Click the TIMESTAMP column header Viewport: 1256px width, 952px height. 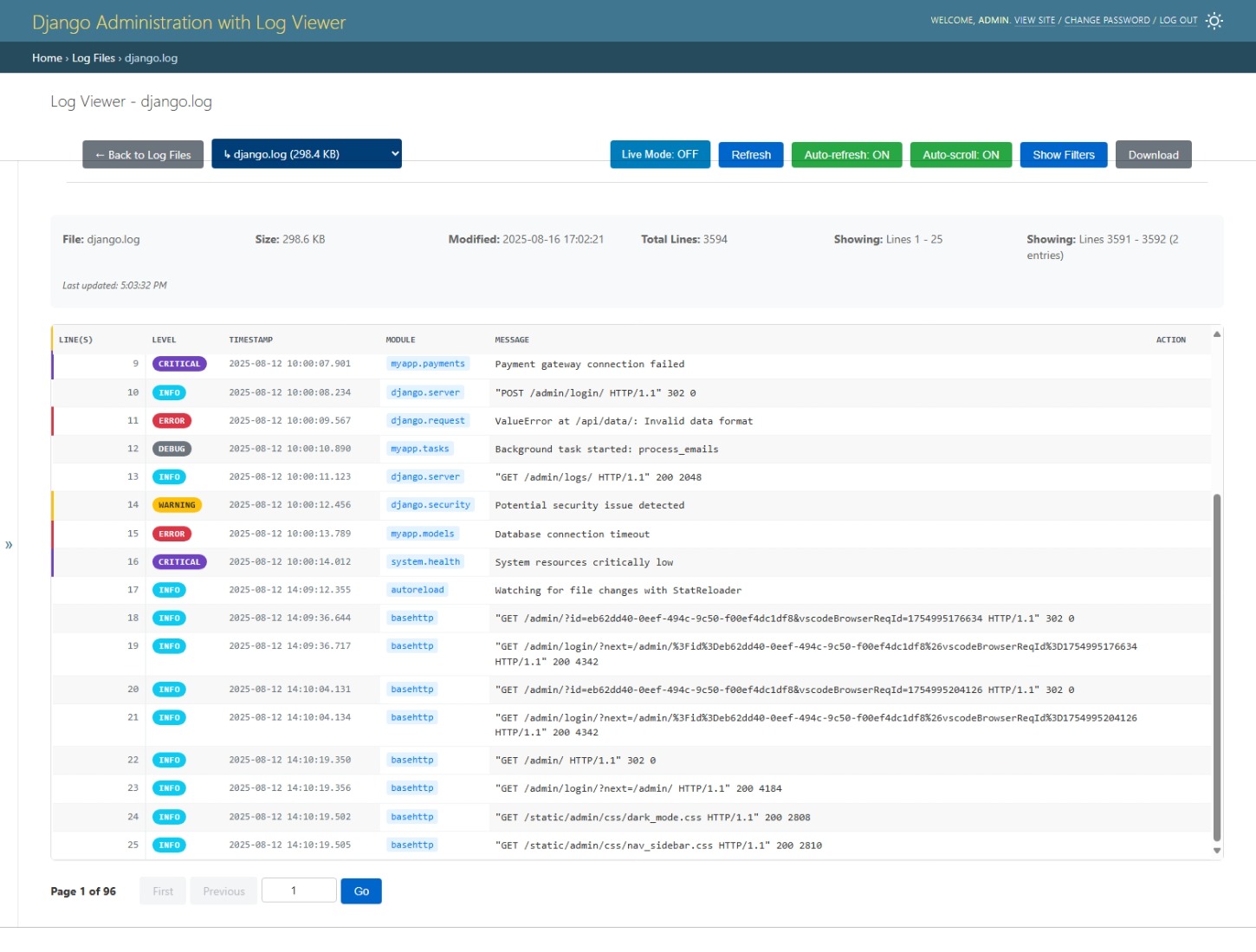coord(251,340)
